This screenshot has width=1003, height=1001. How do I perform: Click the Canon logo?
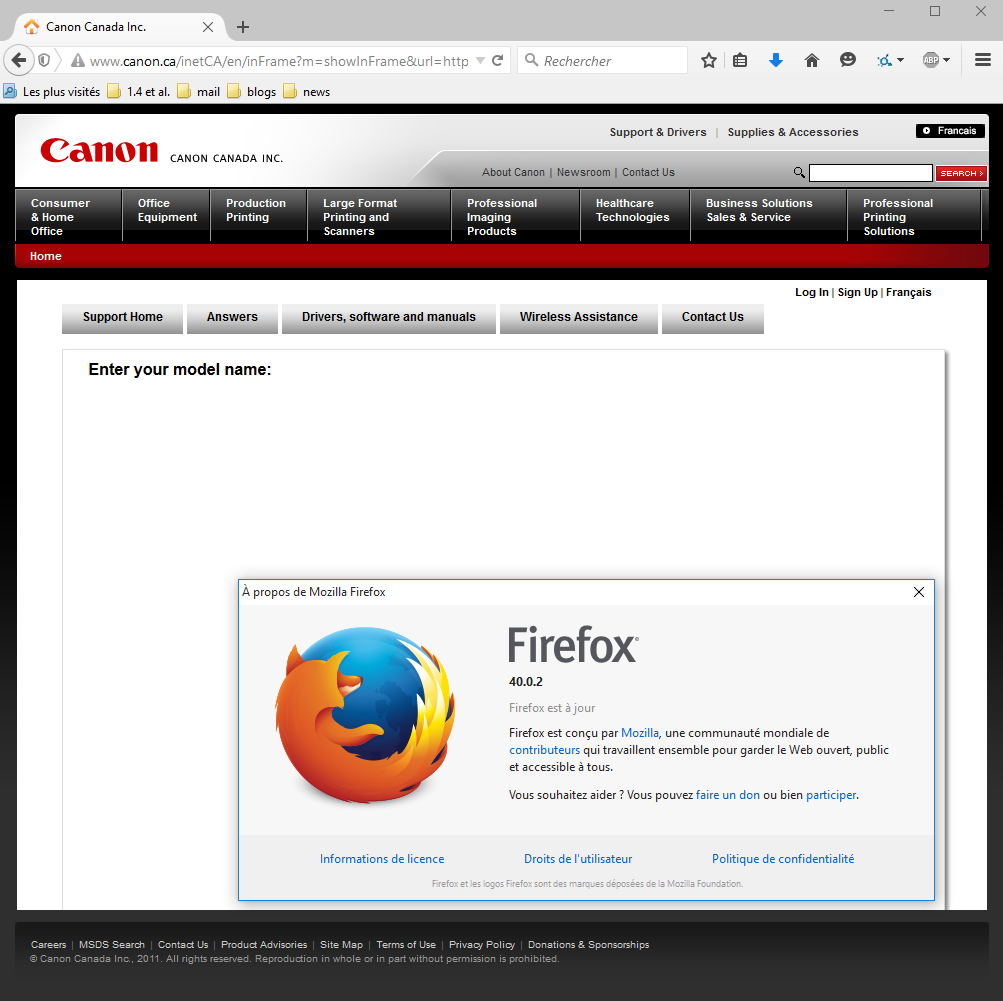click(99, 151)
